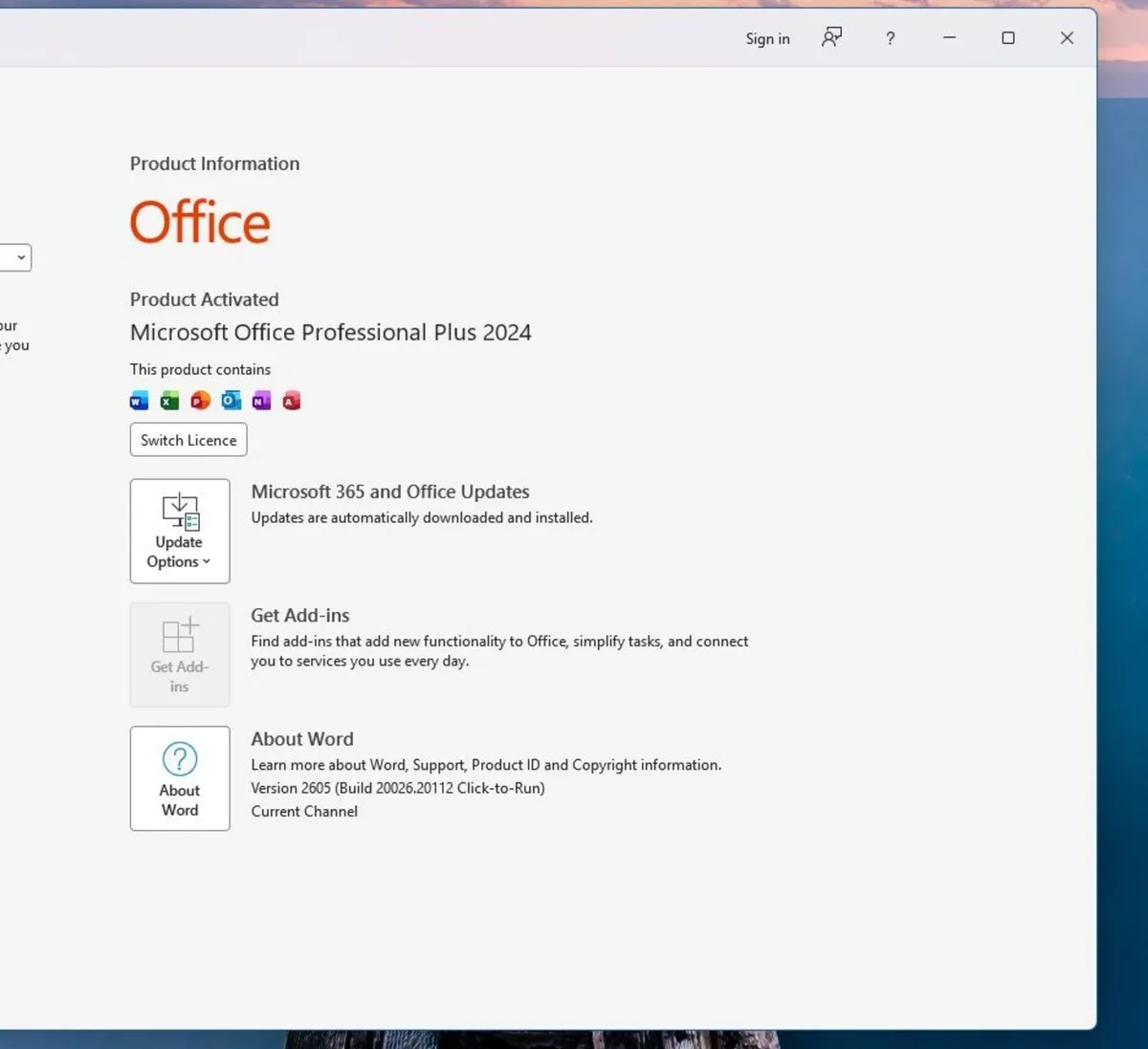Expand the partially visible dropdown at left edge

(16, 257)
